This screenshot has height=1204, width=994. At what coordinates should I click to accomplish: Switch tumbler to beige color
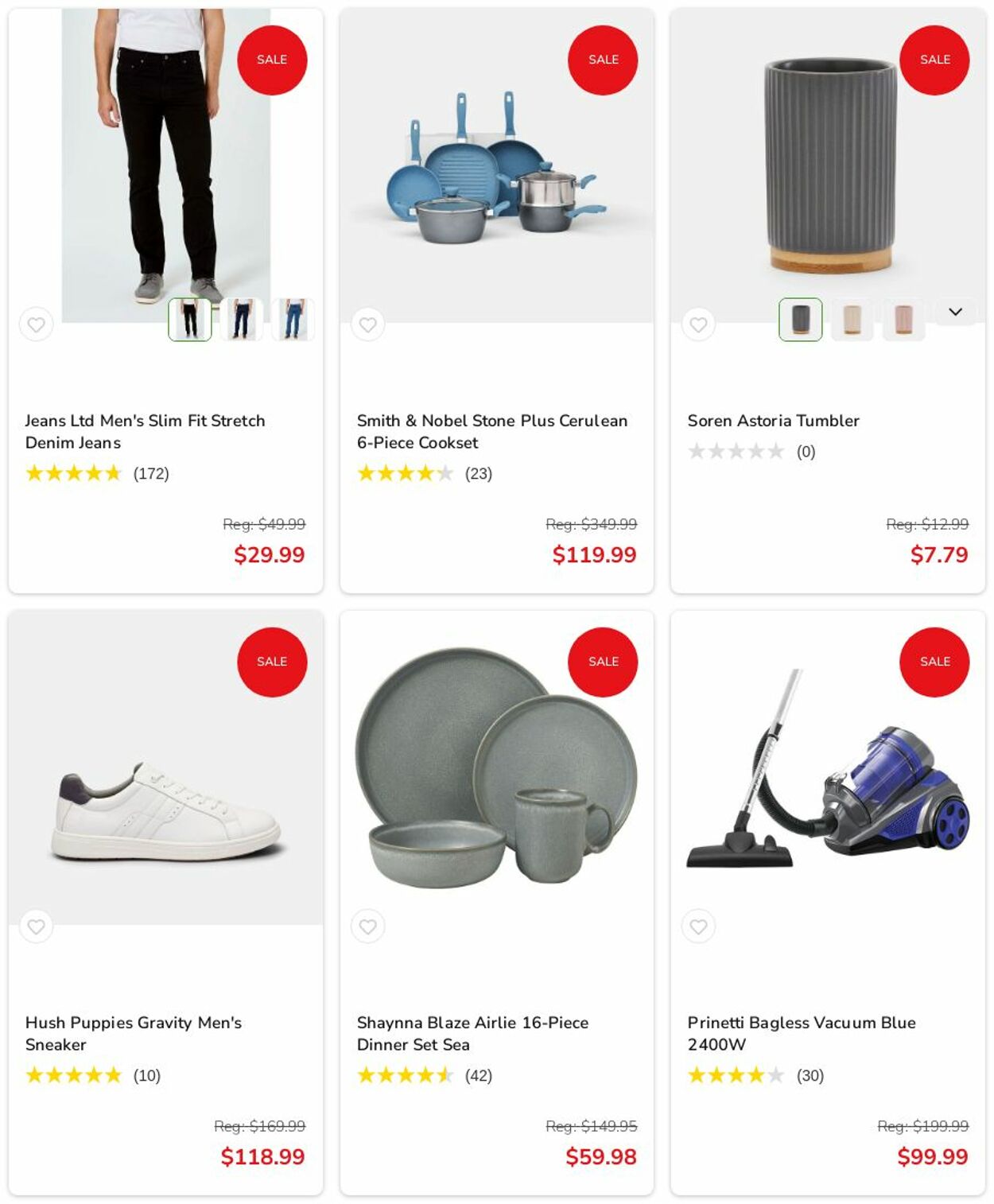pos(852,320)
